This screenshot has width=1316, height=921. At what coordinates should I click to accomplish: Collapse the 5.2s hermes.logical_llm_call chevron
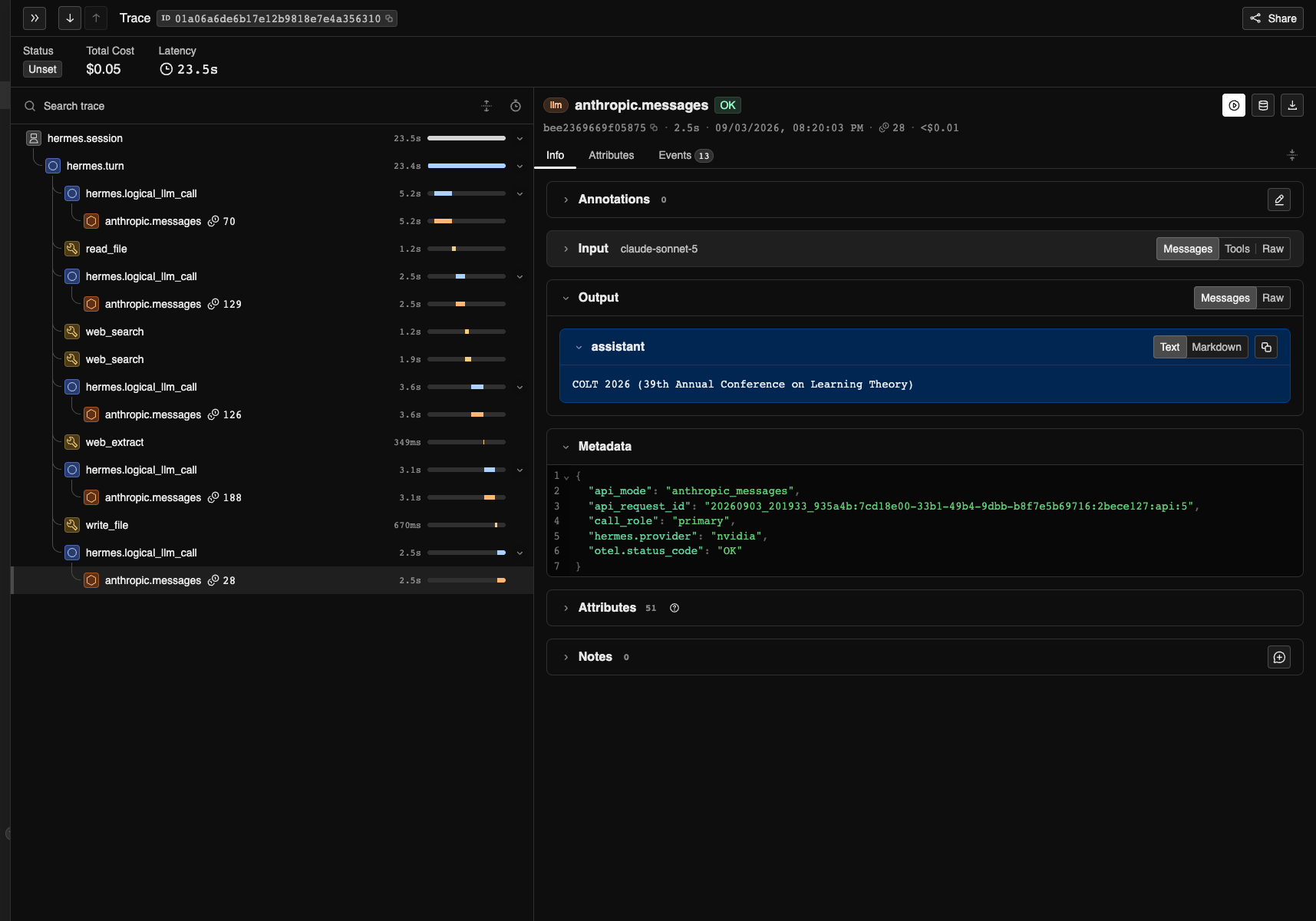point(519,193)
